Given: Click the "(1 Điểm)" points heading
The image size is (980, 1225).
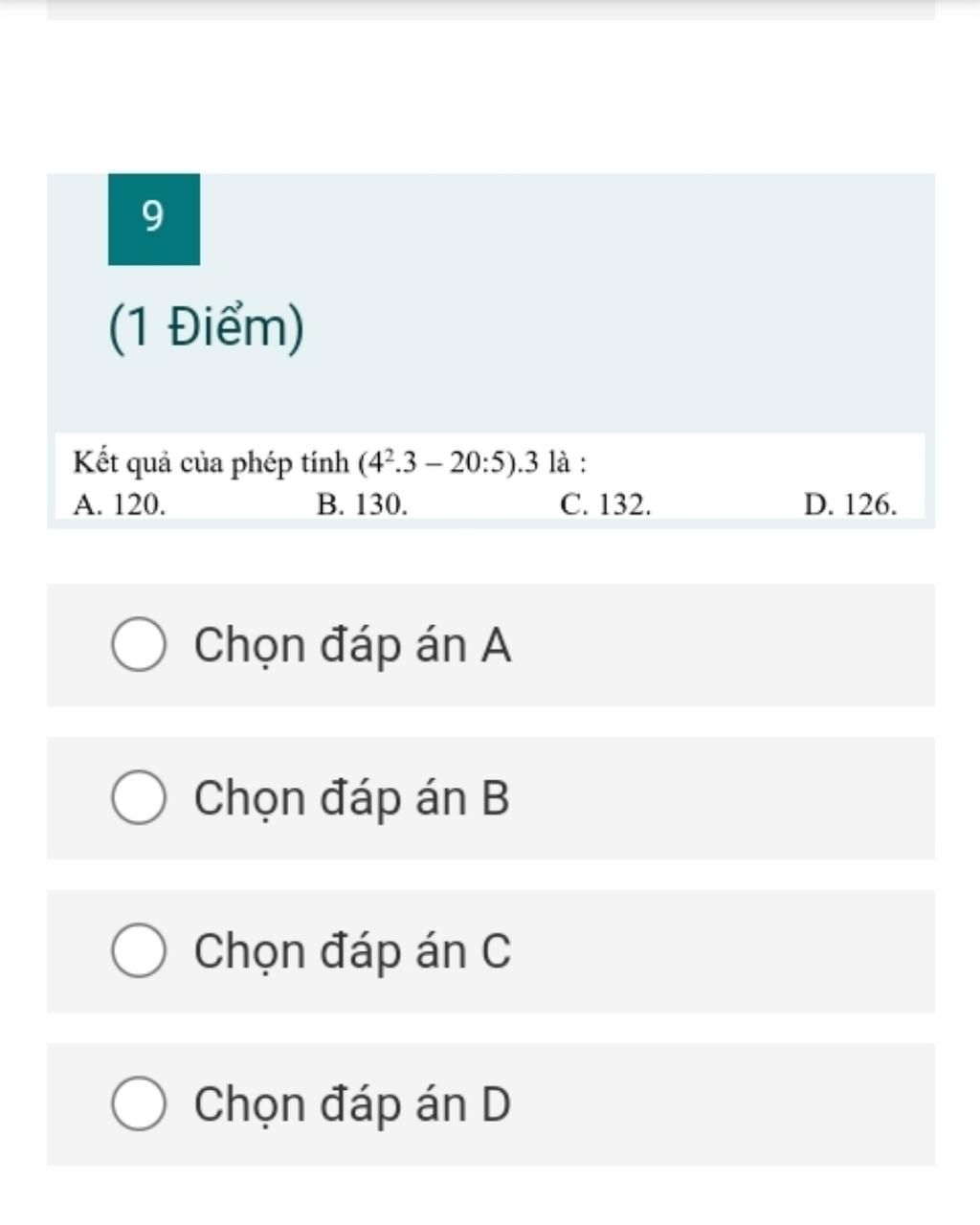Looking at the screenshot, I should pyautogui.click(x=207, y=328).
